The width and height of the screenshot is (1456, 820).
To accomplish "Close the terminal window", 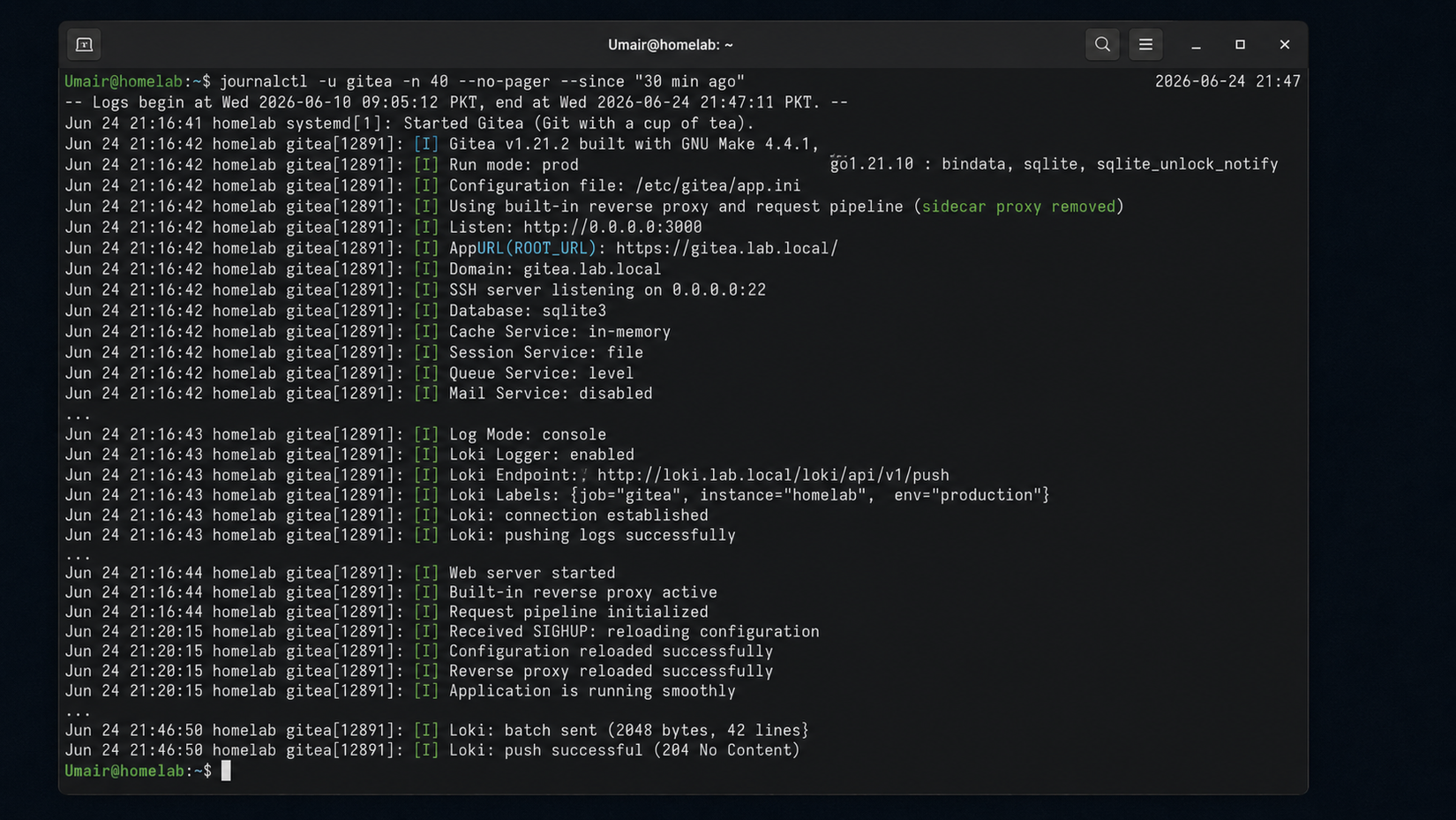I will [x=1285, y=44].
